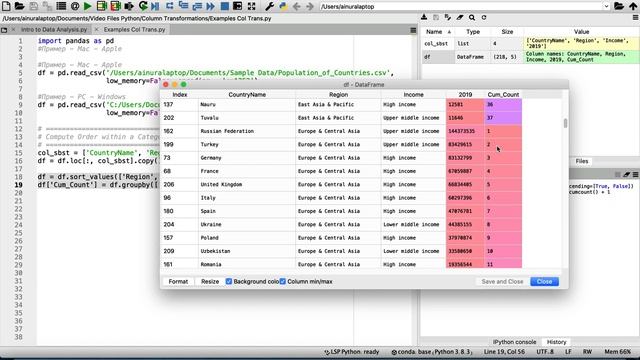Refresh the Variable explorer variables
This screenshot has height=360, width=640.
pos(484,18)
